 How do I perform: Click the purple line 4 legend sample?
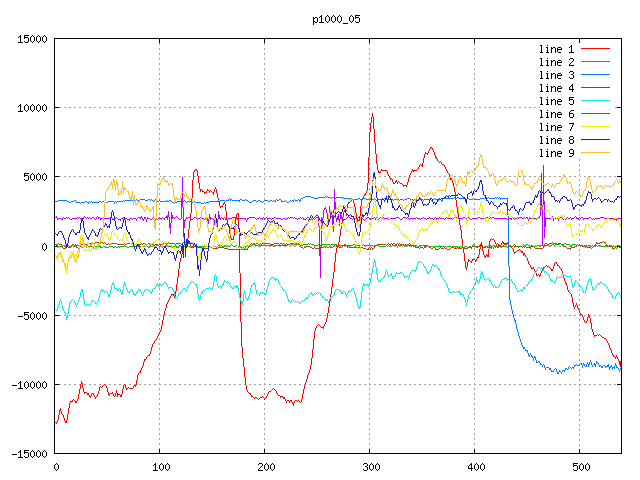click(x=595, y=88)
